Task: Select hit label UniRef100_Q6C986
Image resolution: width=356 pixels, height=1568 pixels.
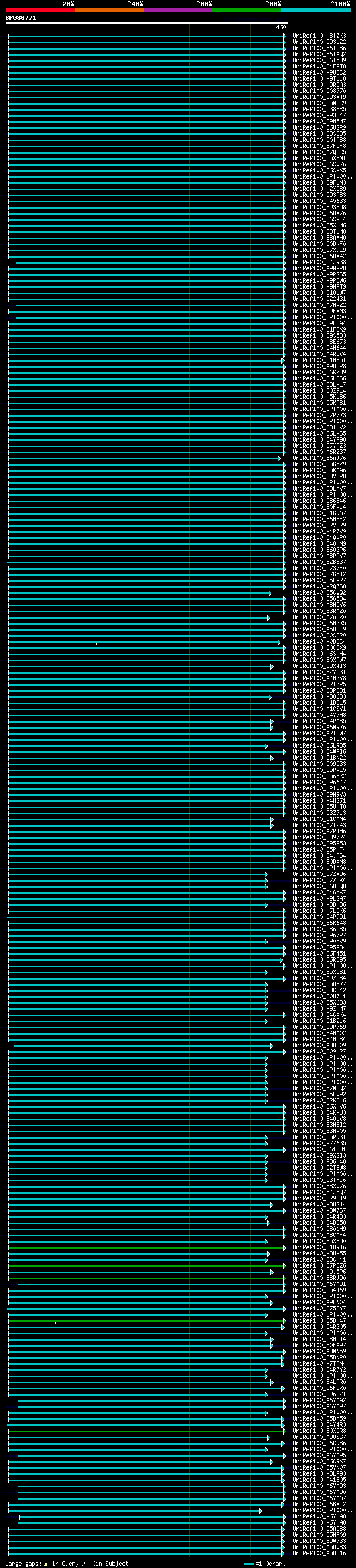Action: 319,1443
